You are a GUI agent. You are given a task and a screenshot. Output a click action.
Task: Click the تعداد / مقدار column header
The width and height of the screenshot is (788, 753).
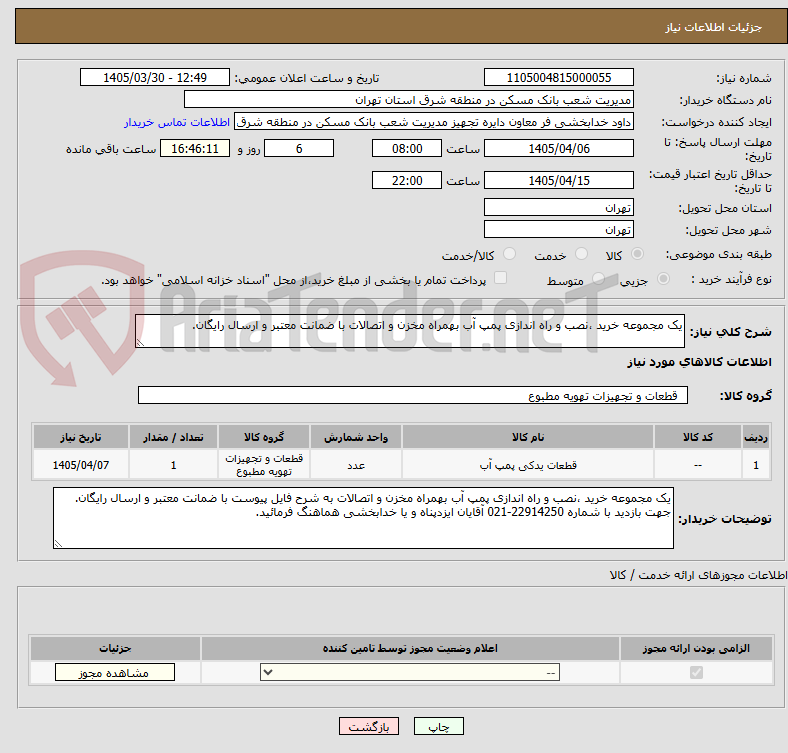click(173, 437)
